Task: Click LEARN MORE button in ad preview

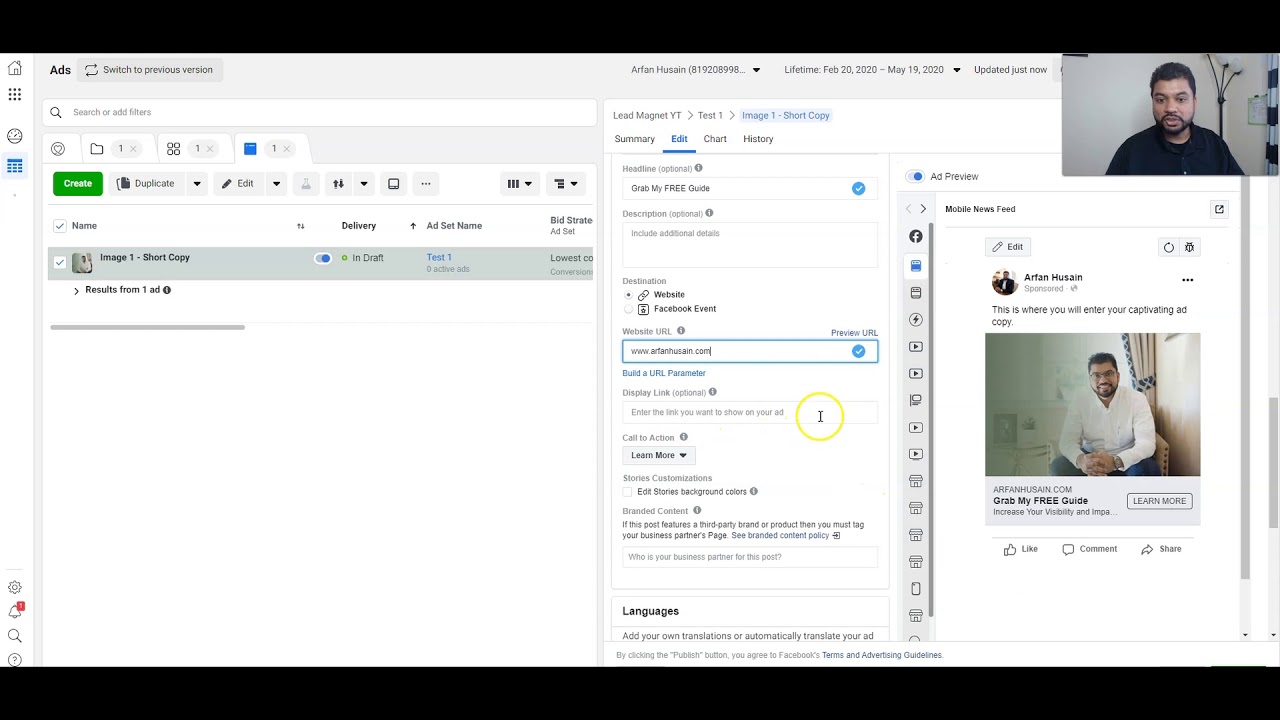Action: 1159,501
